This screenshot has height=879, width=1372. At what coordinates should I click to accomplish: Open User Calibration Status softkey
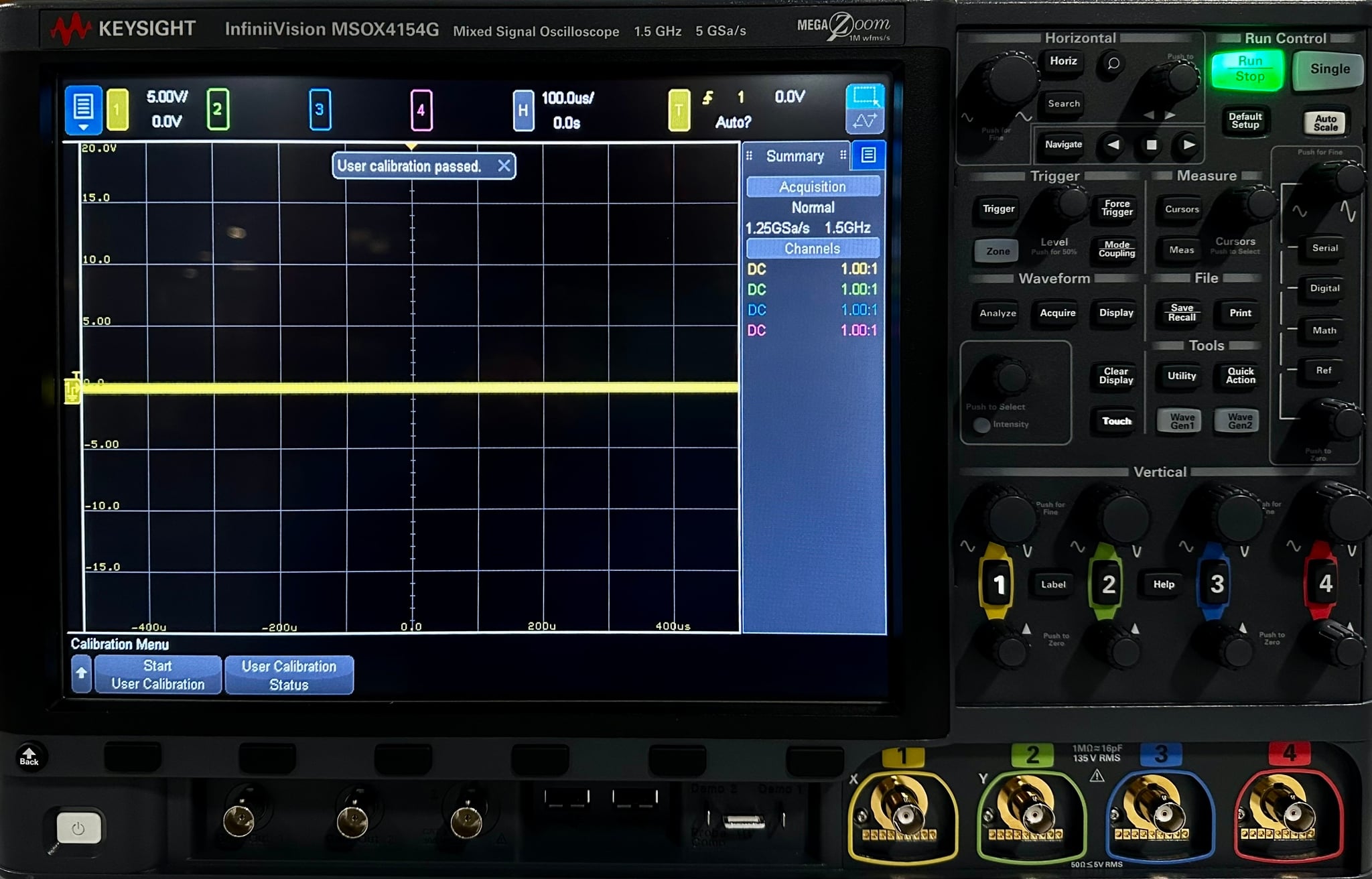[x=289, y=675]
